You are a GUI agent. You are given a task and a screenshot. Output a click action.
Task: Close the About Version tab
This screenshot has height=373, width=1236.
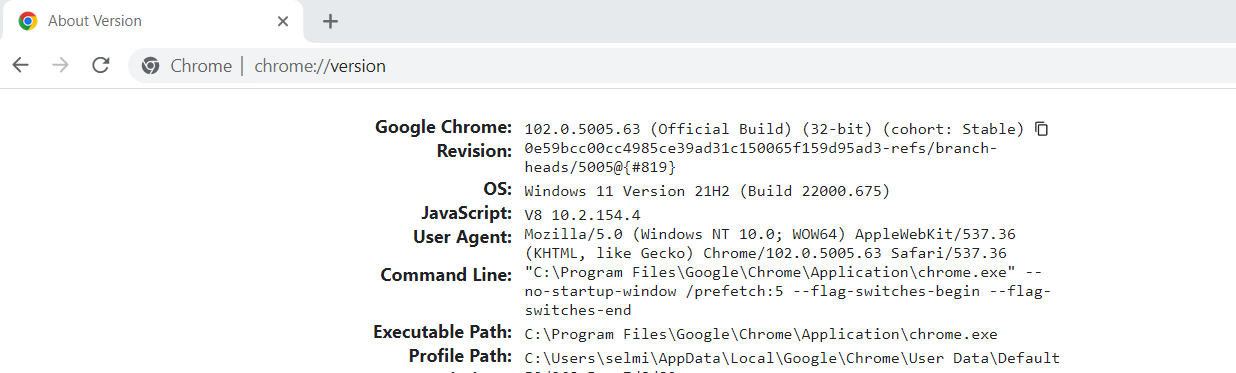(284, 21)
